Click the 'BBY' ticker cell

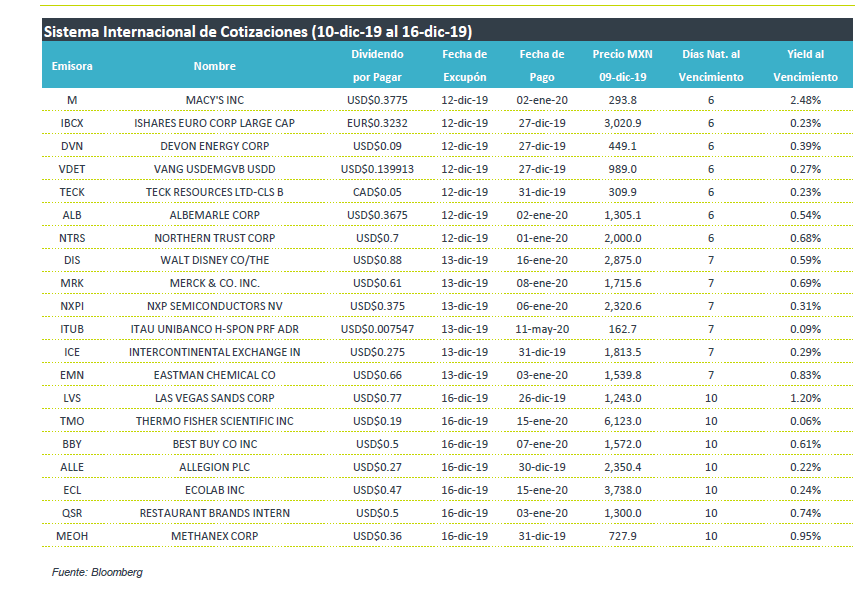tap(72, 445)
